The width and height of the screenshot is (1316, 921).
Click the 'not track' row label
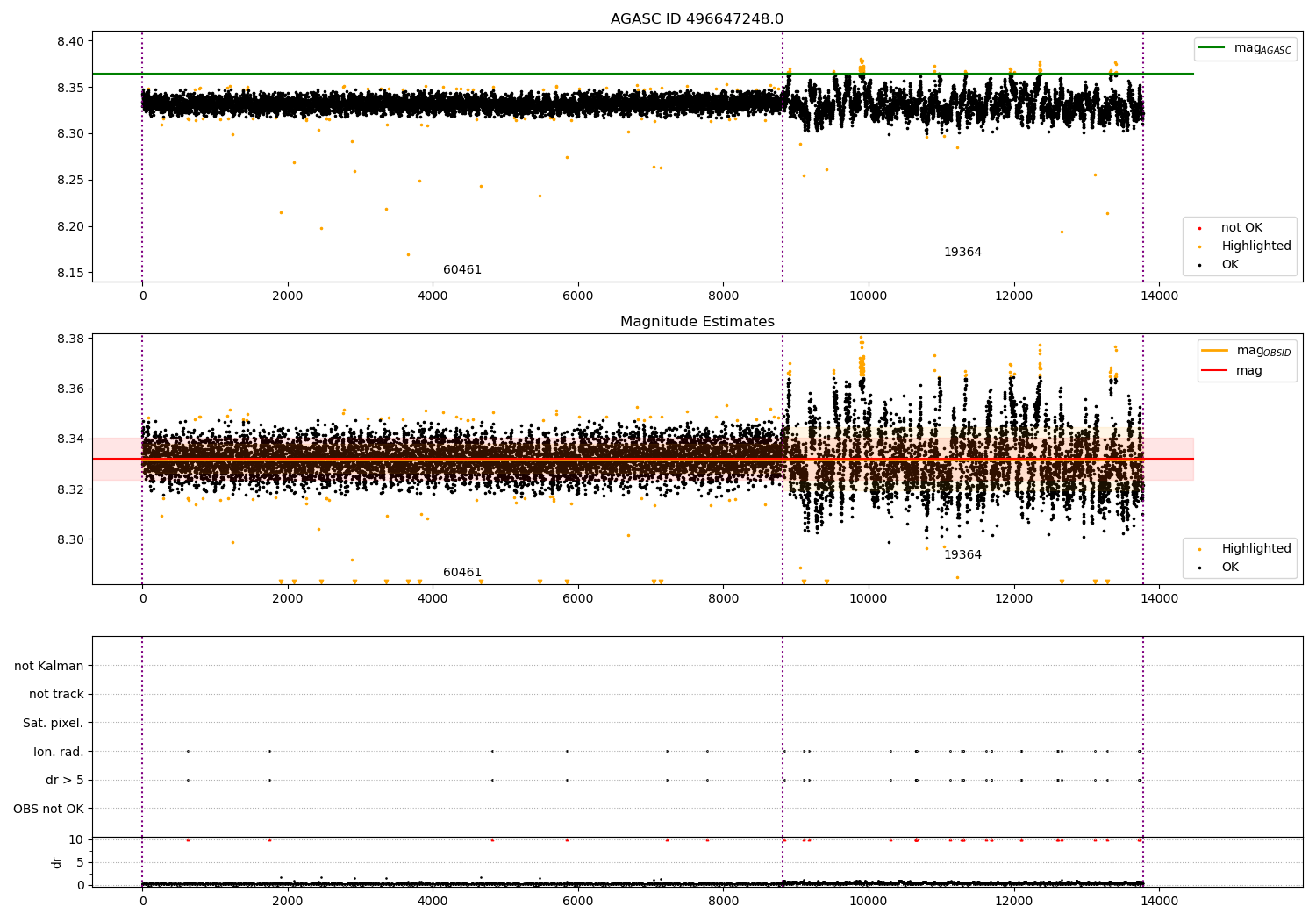click(56, 694)
